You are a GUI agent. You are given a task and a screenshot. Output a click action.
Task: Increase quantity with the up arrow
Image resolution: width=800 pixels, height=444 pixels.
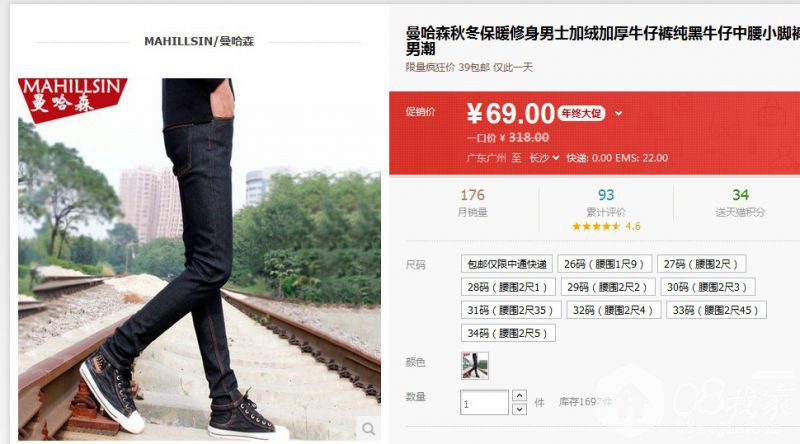tap(519, 396)
